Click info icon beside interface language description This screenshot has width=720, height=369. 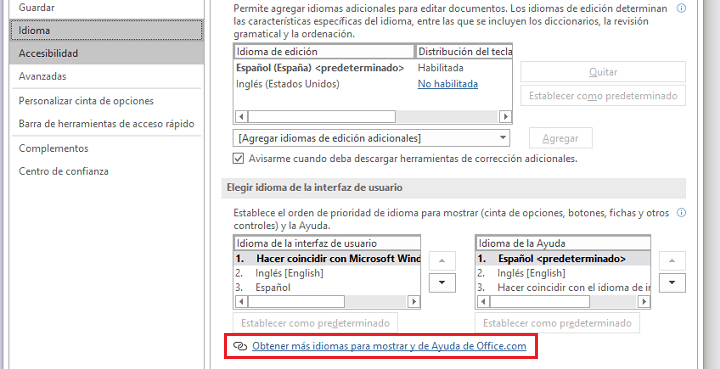(x=681, y=212)
